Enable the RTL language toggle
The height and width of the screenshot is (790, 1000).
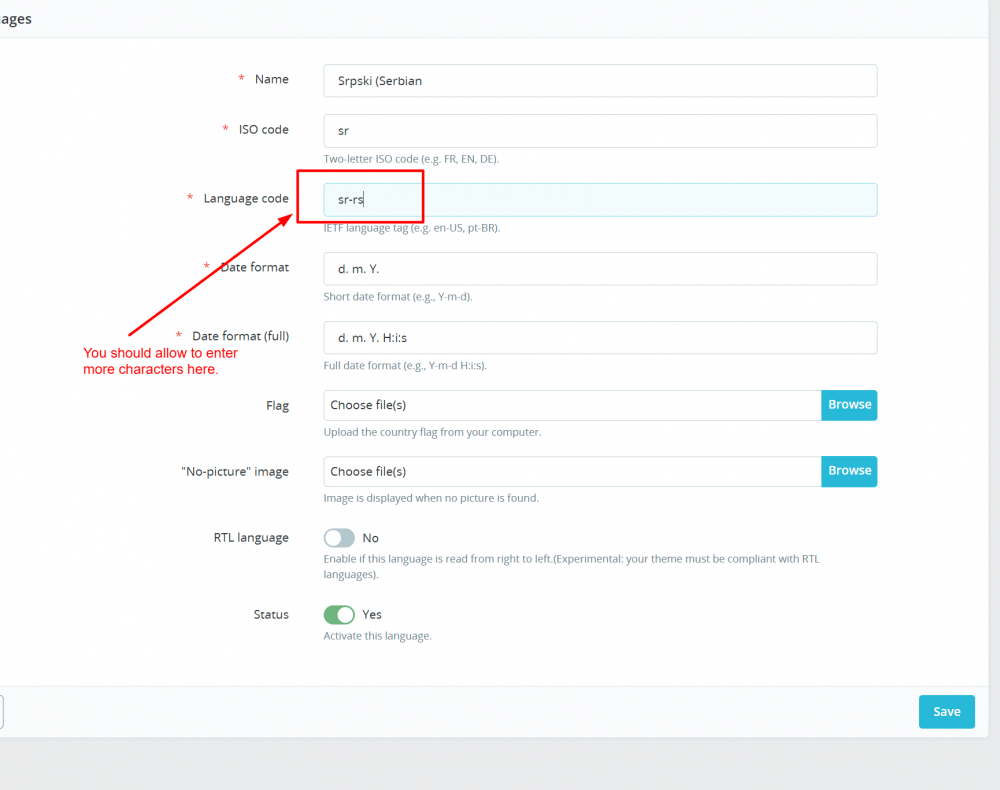coord(339,537)
